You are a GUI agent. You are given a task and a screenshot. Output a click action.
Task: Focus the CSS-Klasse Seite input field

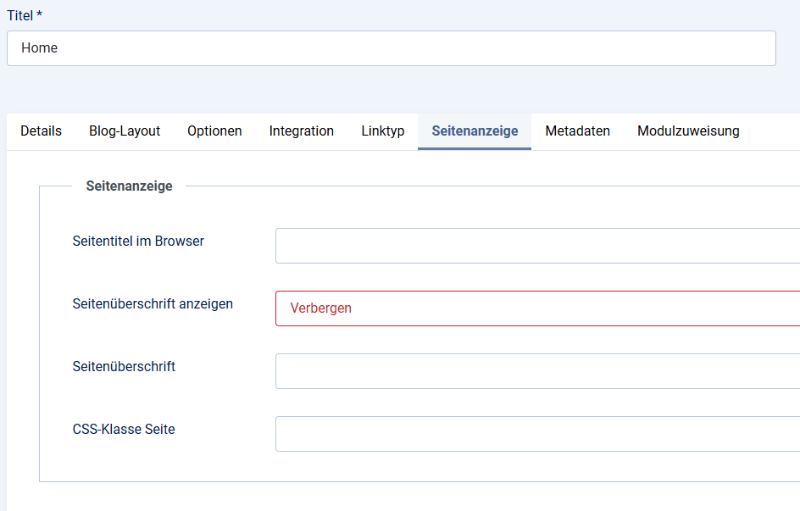pos(538,433)
